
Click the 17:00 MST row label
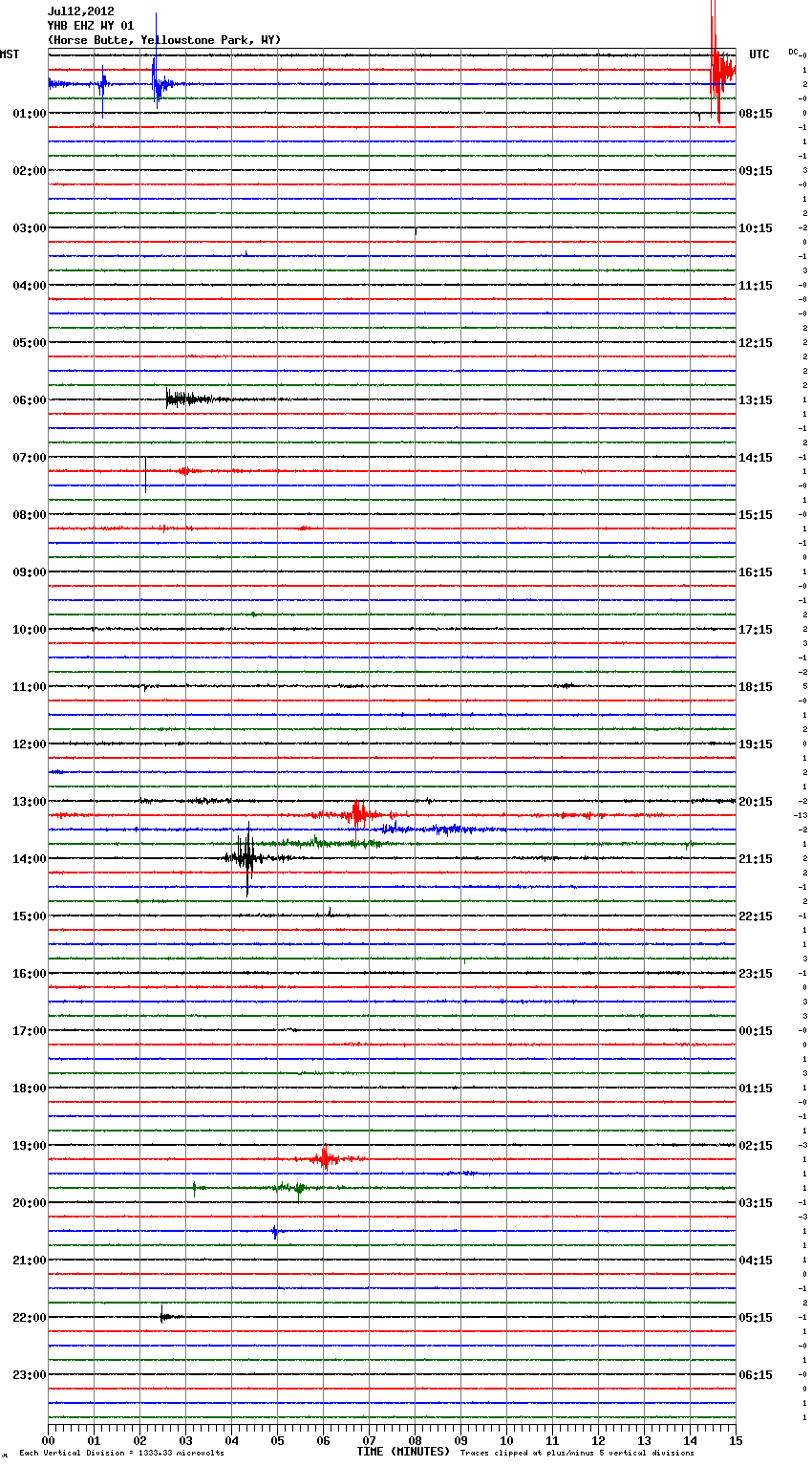coord(29,1031)
